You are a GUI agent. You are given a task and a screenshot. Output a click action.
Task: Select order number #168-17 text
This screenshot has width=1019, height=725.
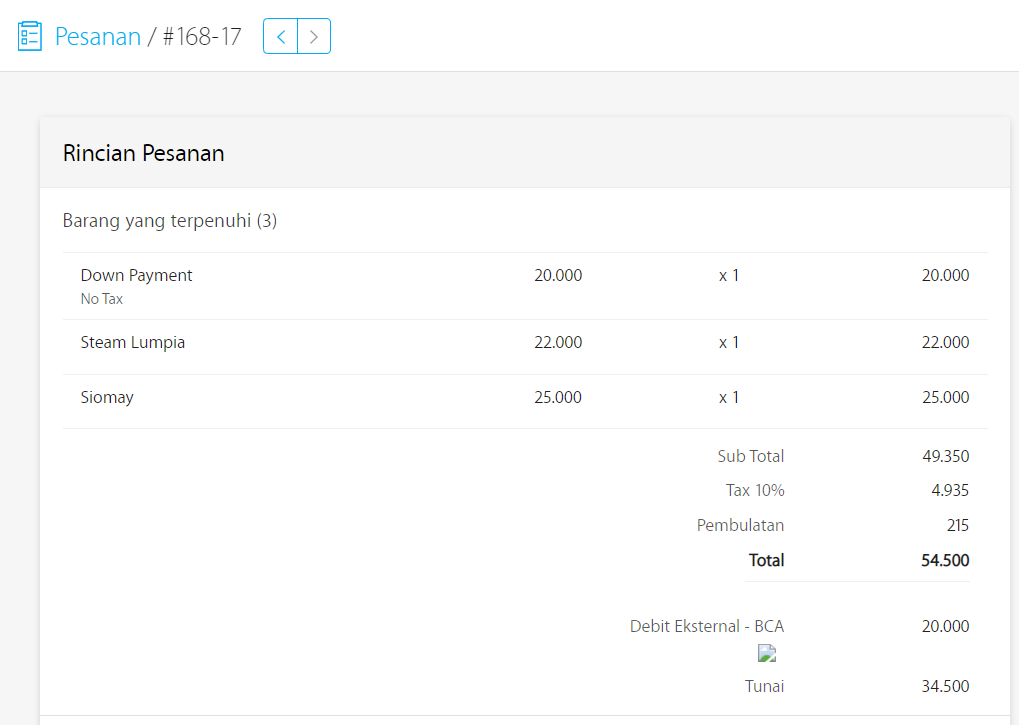click(x=202, y=37)
